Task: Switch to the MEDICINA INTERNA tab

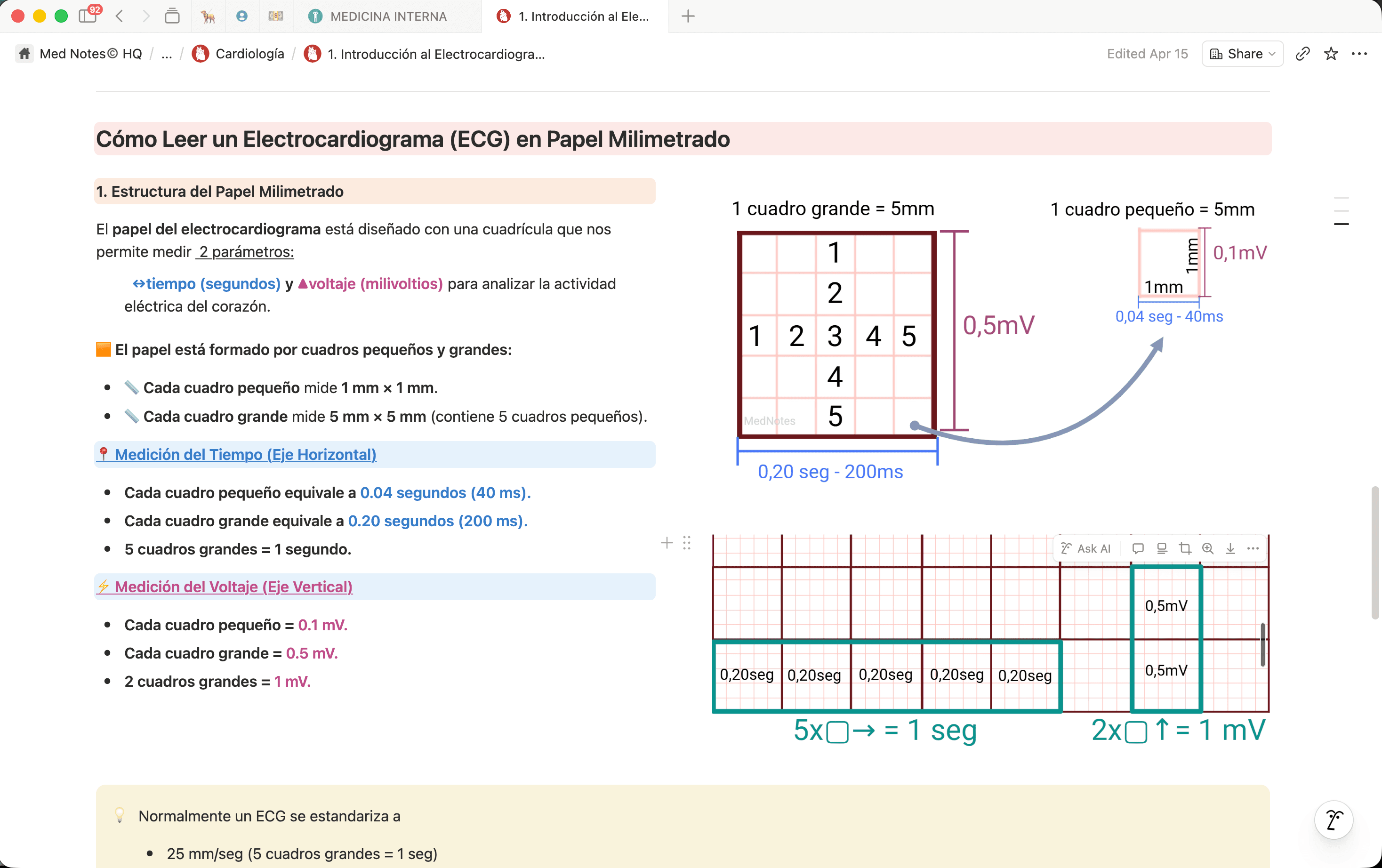Action: click(387, 16)
